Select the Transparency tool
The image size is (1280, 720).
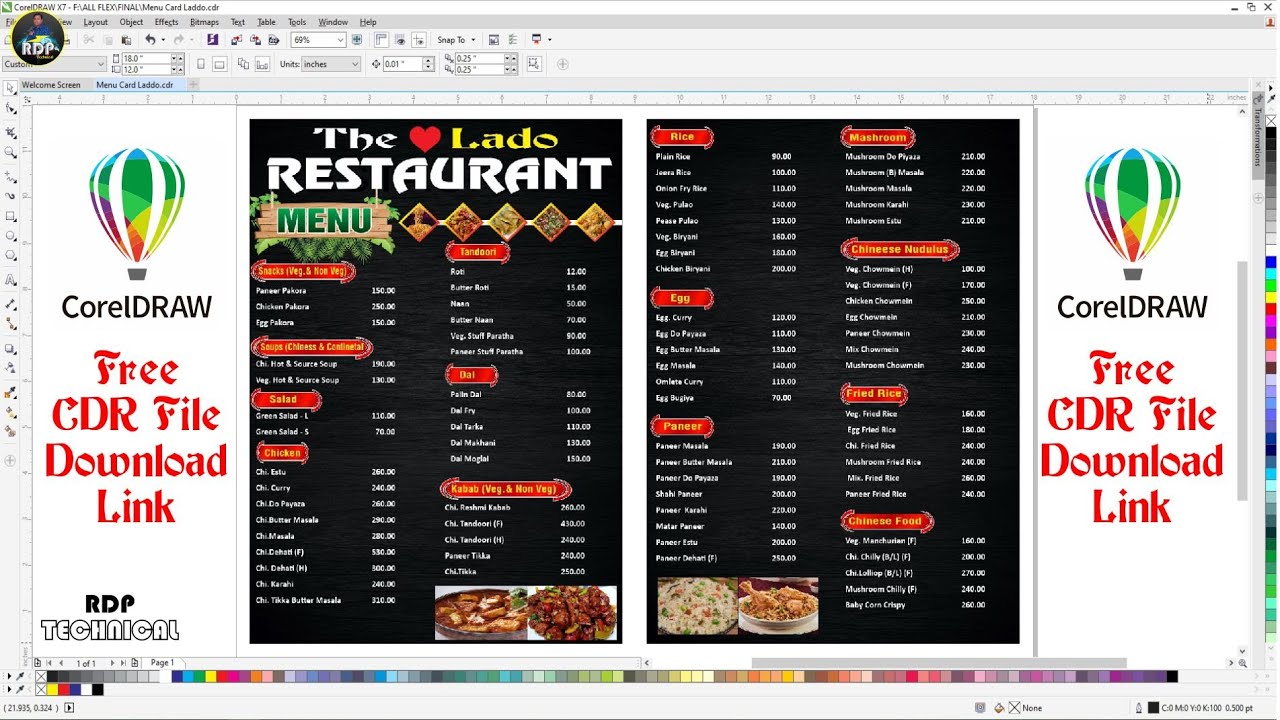pos(11,370)
